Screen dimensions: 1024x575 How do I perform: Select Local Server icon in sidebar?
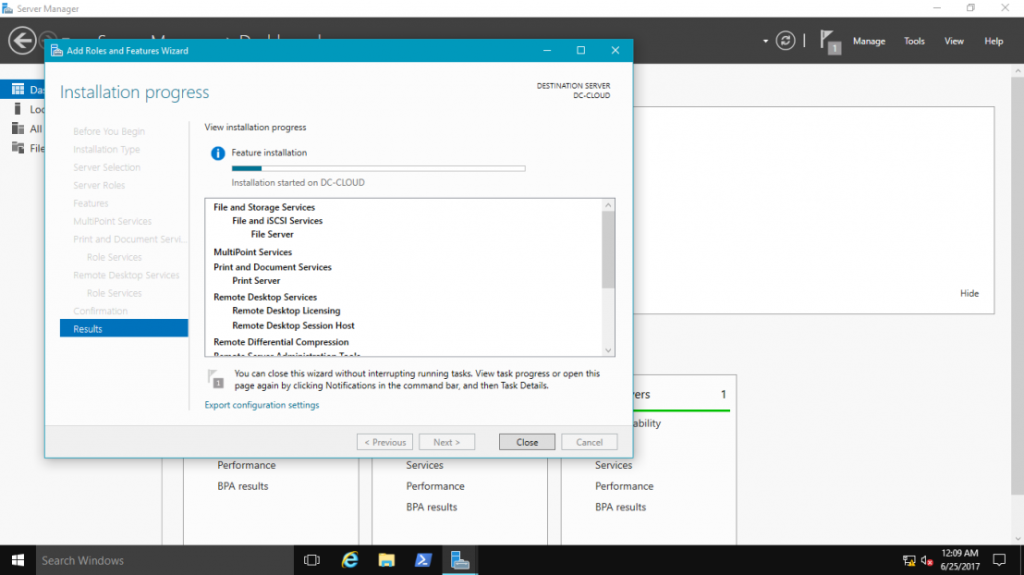18,108
